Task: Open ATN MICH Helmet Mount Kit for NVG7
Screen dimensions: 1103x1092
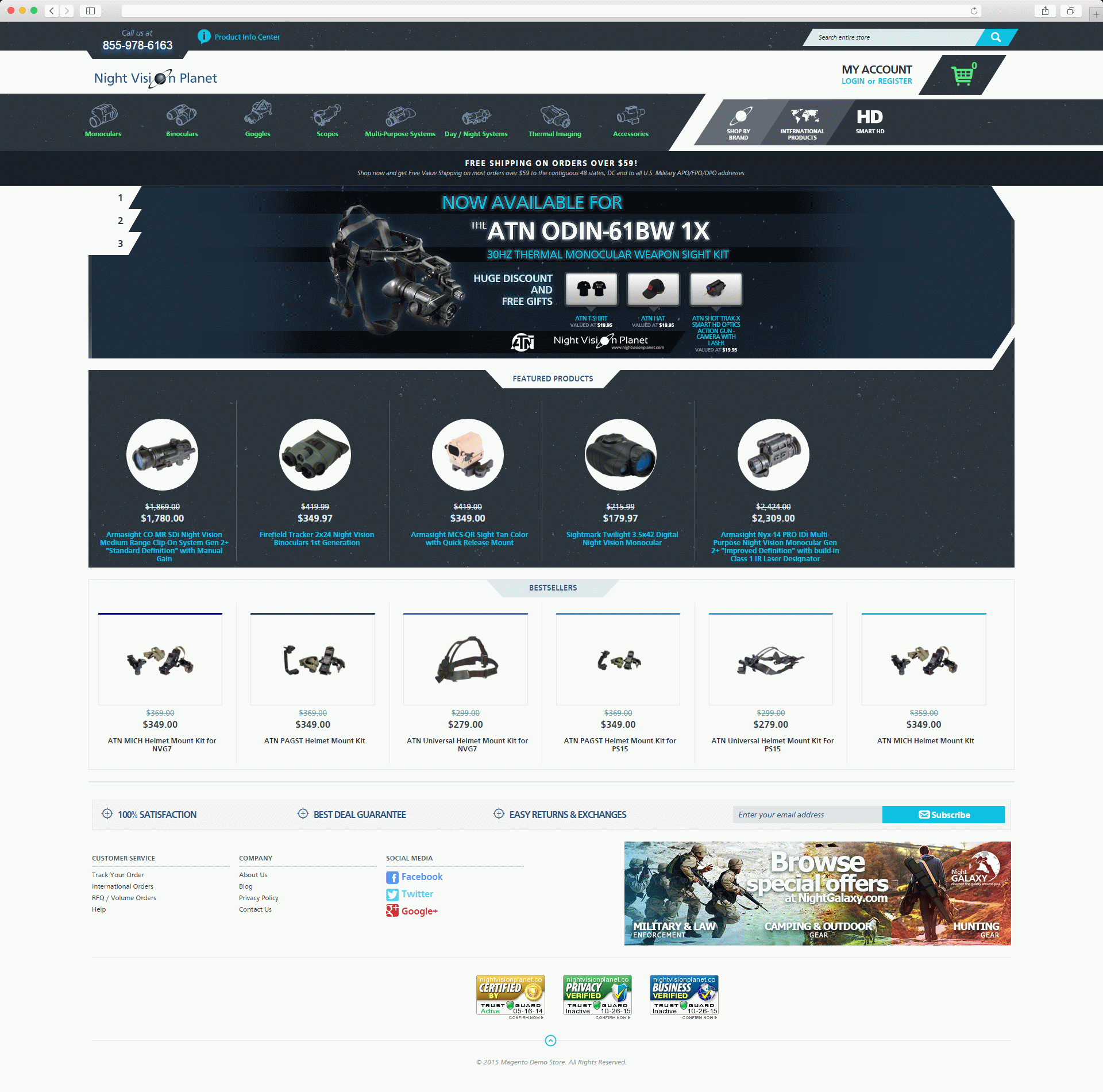Action: (160, 660)
